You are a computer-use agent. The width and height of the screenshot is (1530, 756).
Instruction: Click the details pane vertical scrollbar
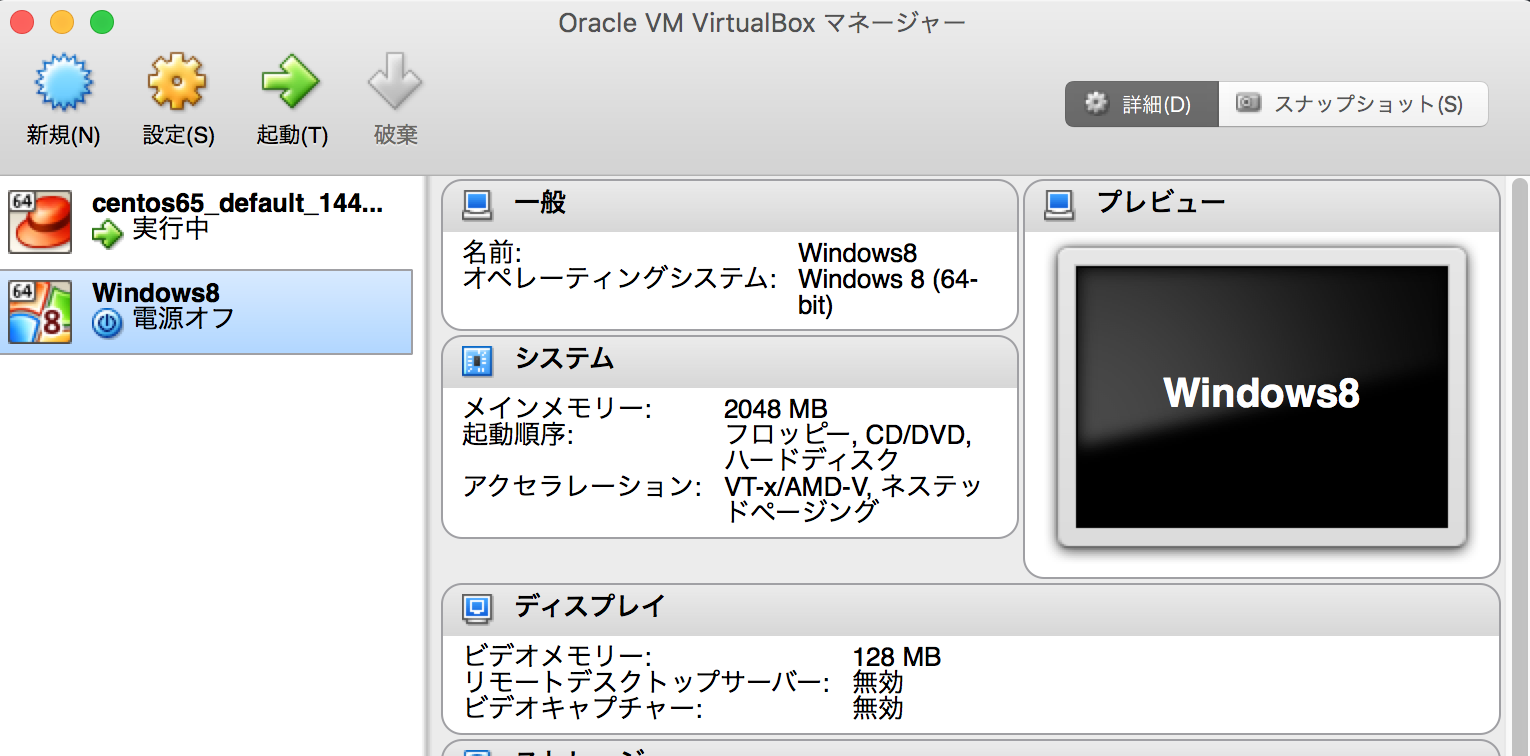coord(1520,467)
